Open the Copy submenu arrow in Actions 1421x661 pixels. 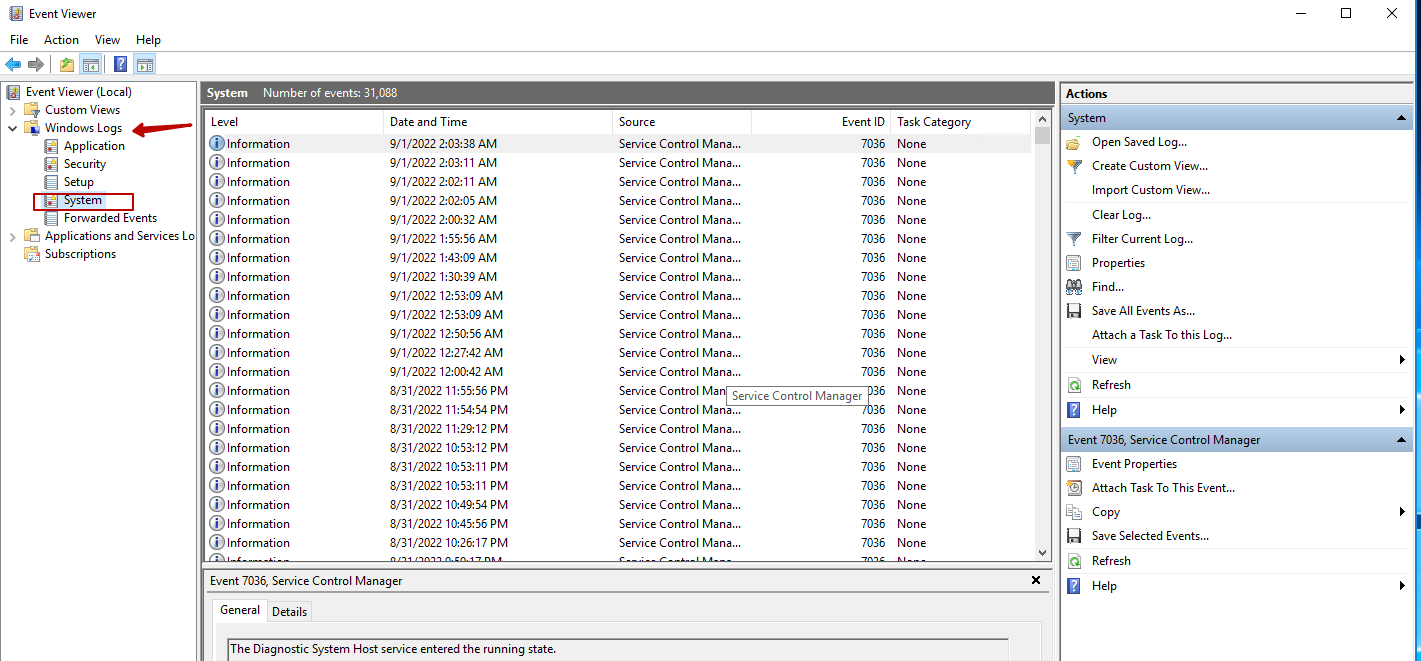tap(1402, 512)
